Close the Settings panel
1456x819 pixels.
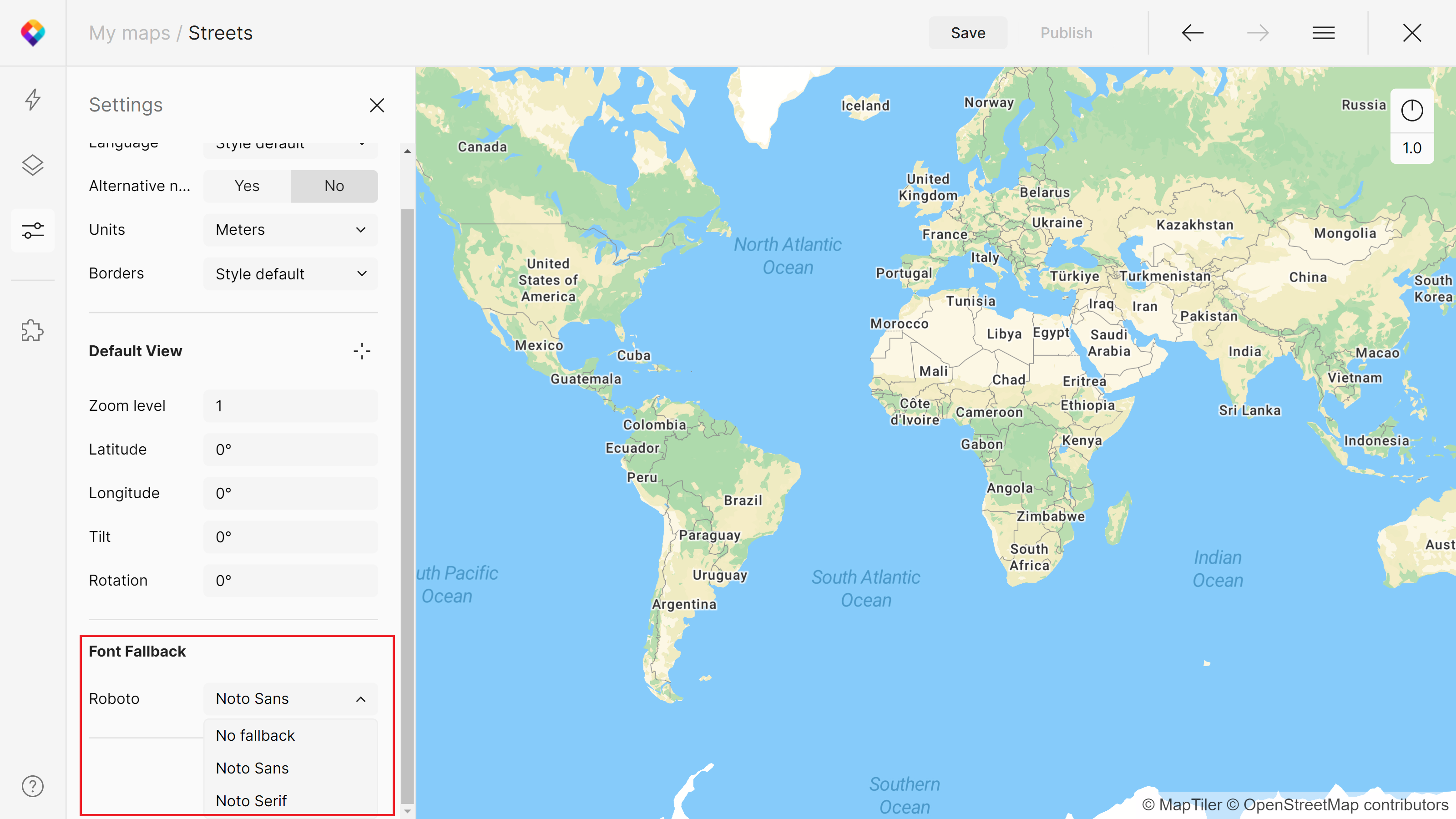pos(377,105)
